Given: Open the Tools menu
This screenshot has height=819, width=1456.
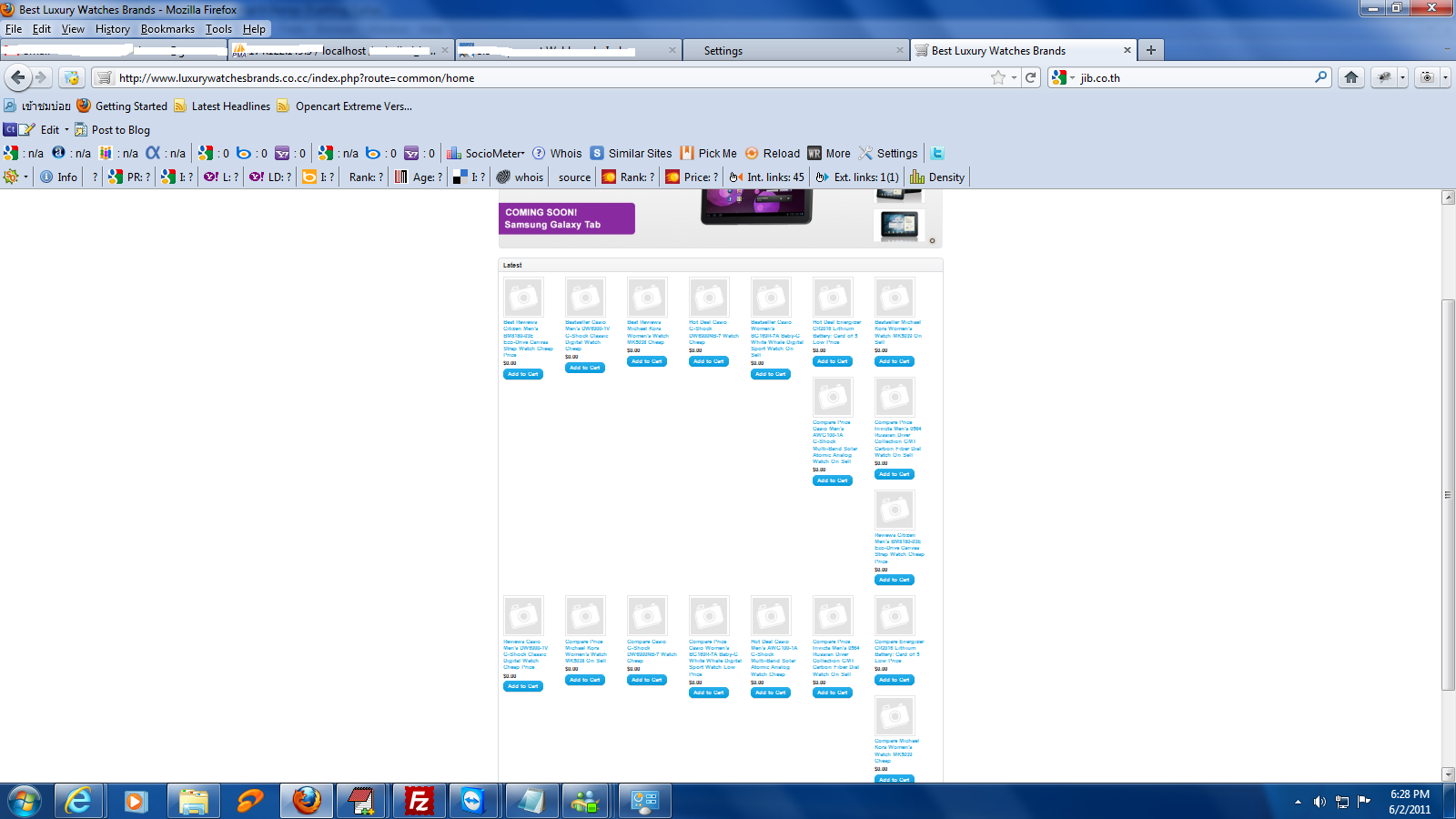Looking at the screenshot, I should [x=218, y=29].
